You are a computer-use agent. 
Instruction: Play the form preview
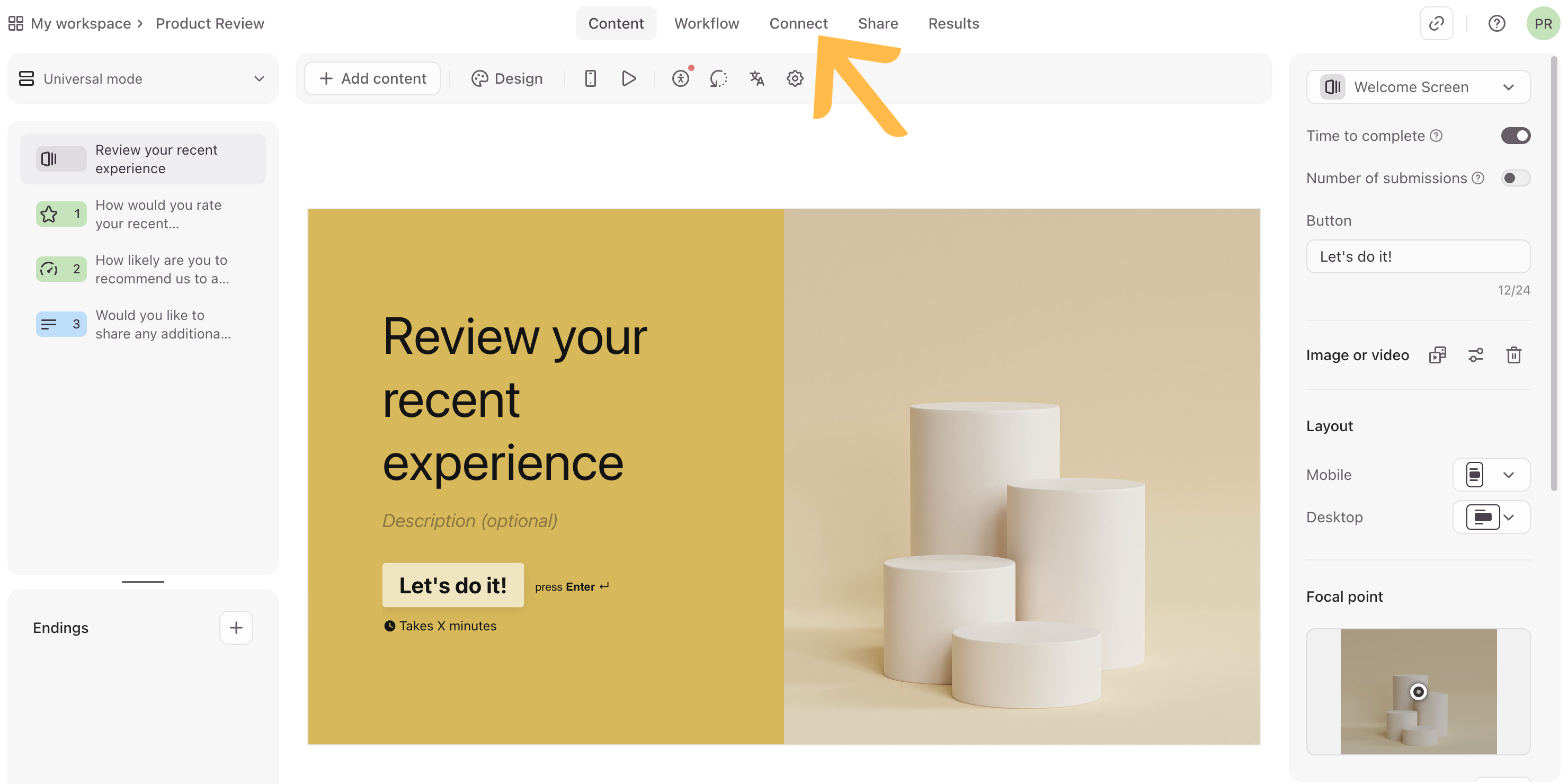pyautogui.click(x=629, y=78)
